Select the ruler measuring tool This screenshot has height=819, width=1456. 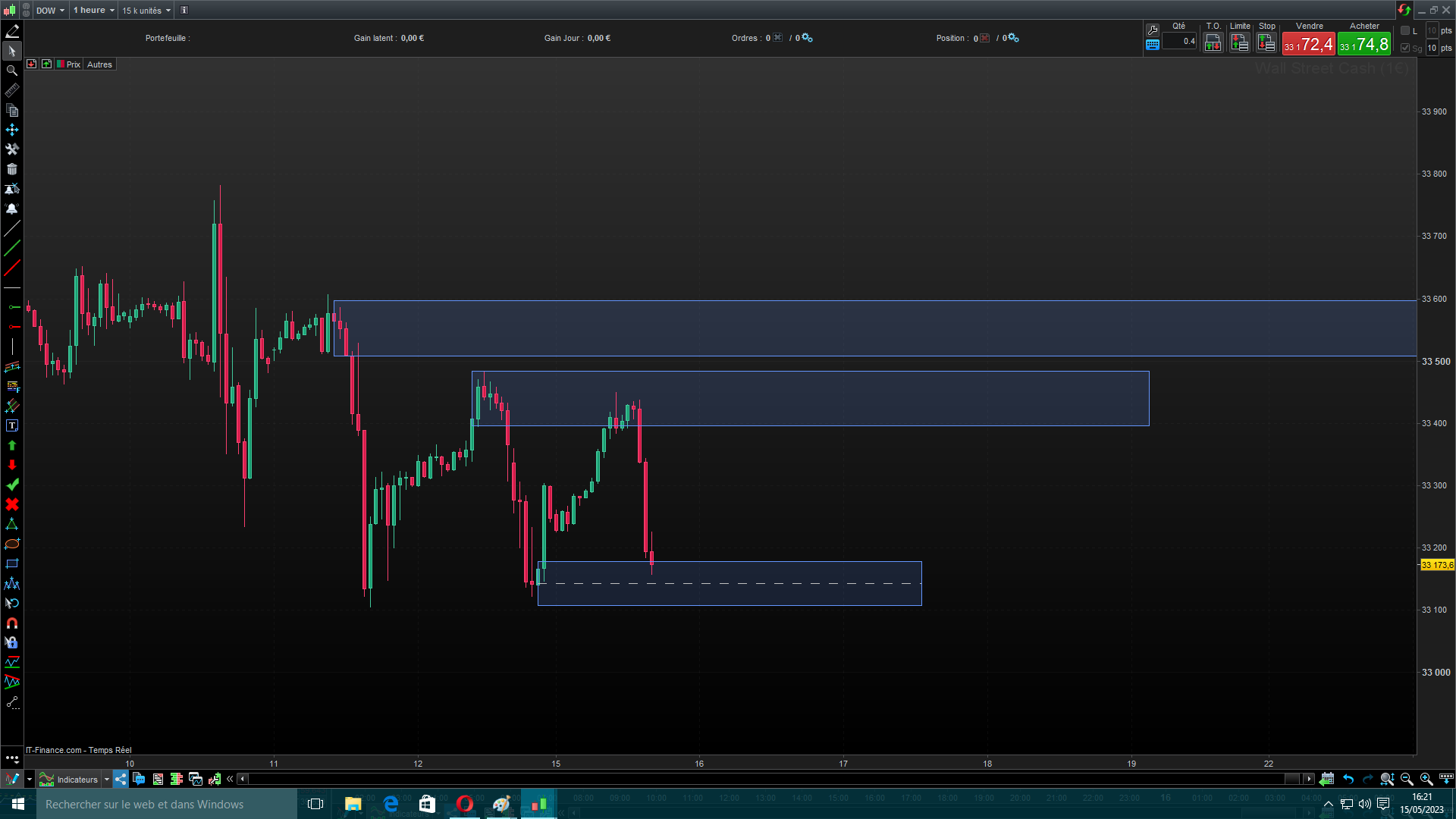(x=12, y=90)
